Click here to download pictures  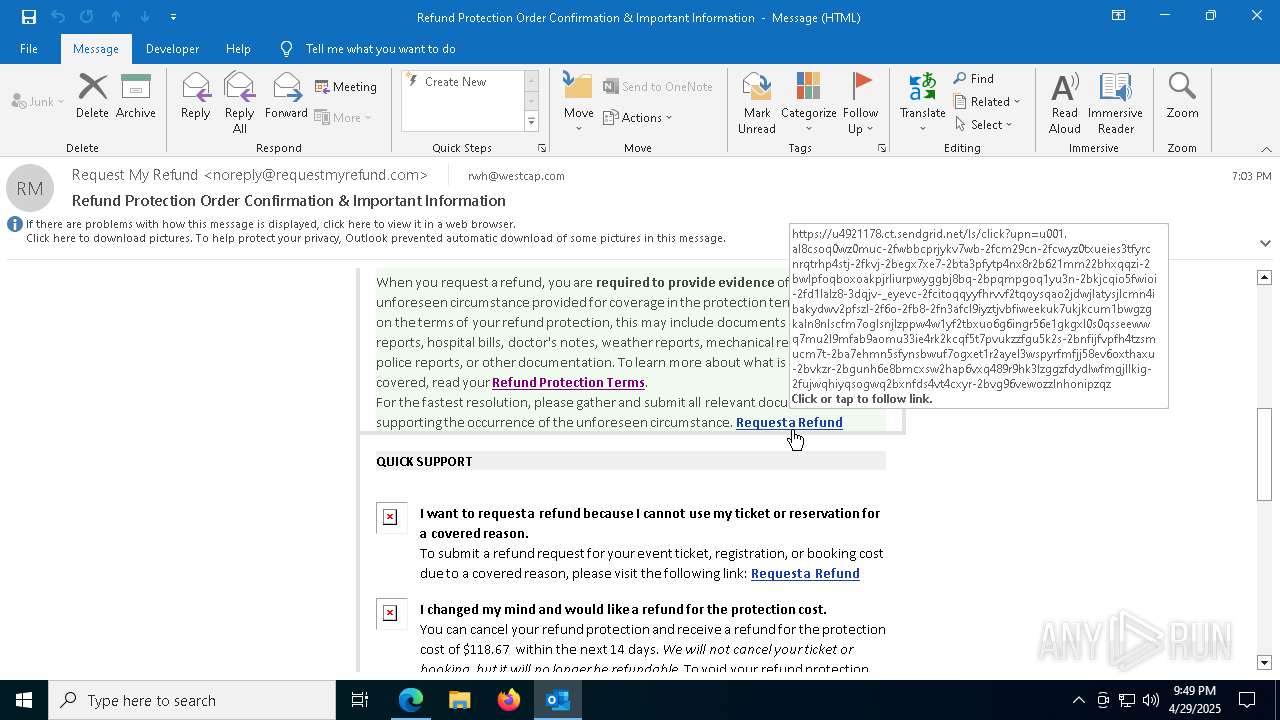tap(376, 238)
